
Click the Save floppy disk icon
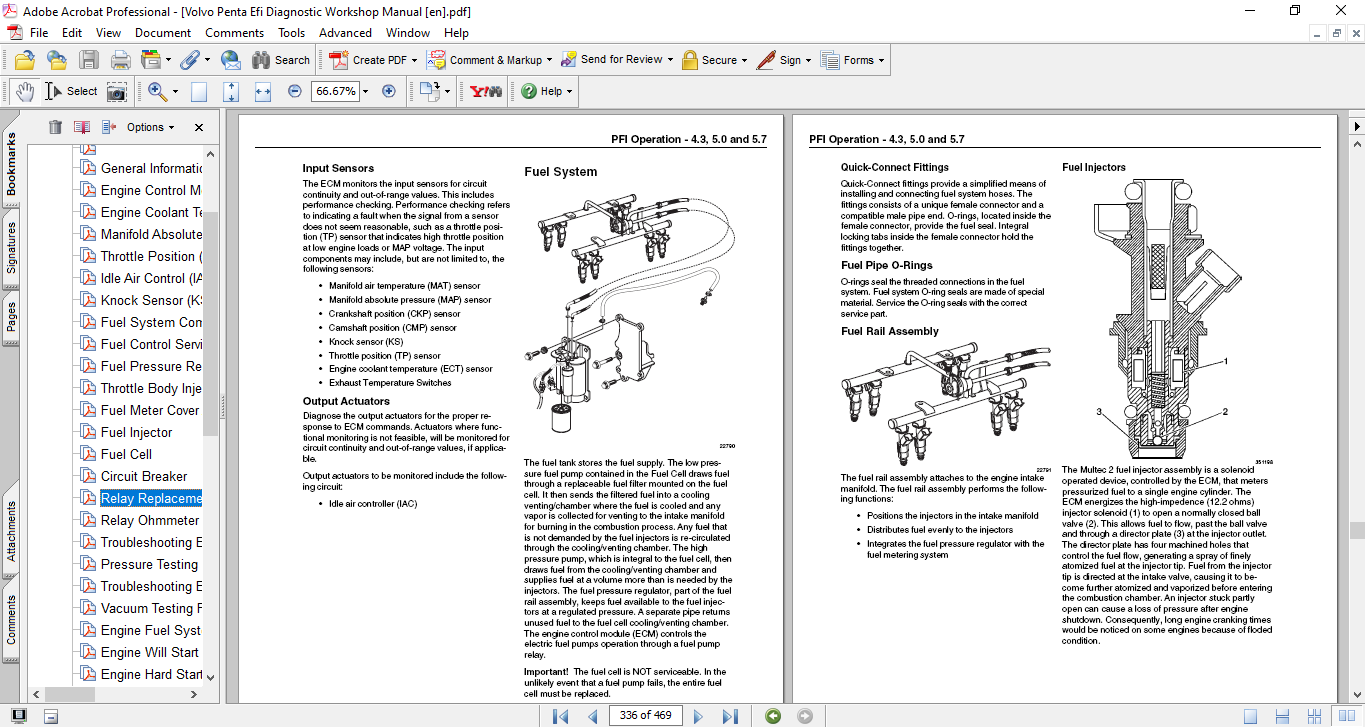(x=89, y=60)
